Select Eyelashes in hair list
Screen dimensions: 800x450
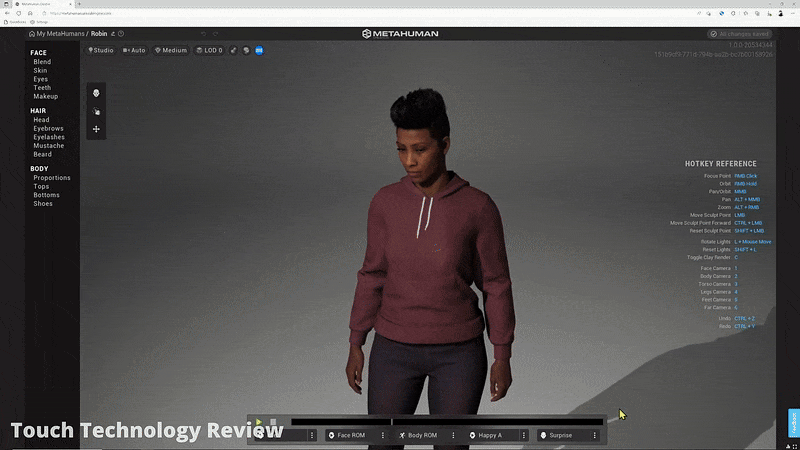[49, 137]
